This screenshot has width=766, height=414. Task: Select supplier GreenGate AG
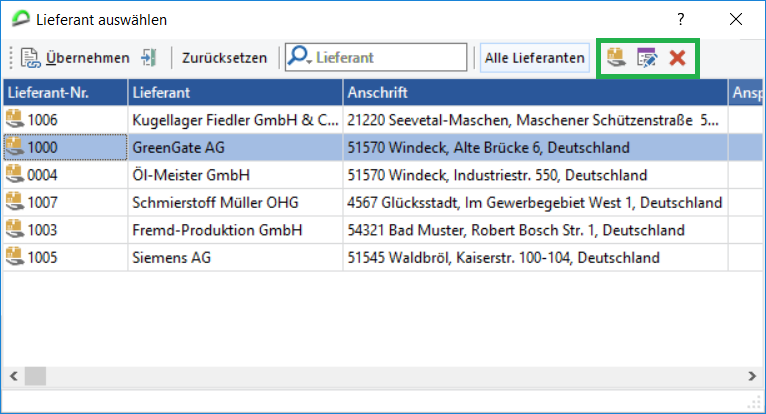[178, 147]
